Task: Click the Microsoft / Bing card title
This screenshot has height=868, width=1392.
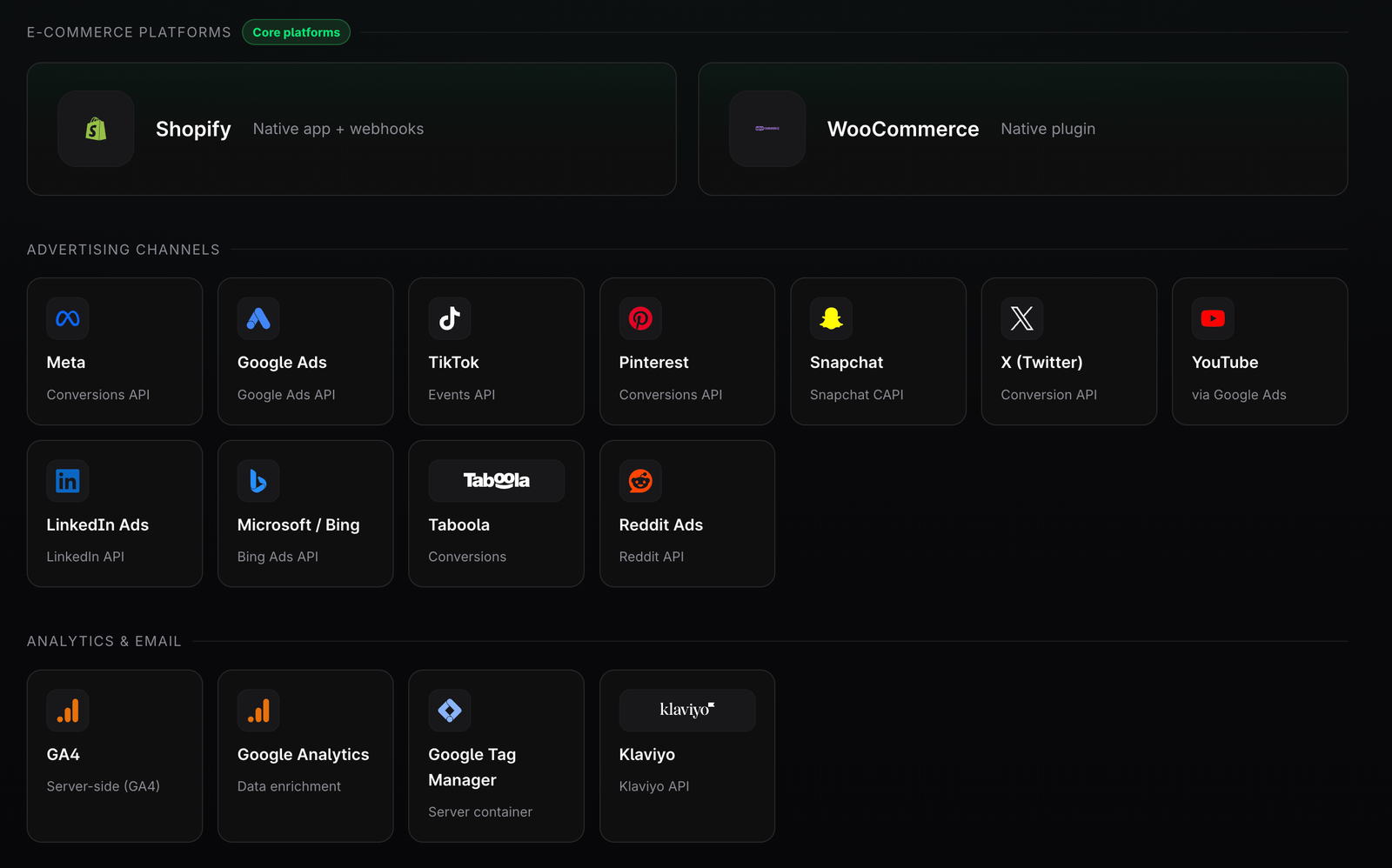Action: pyautogui.click(x=298, y=525)
